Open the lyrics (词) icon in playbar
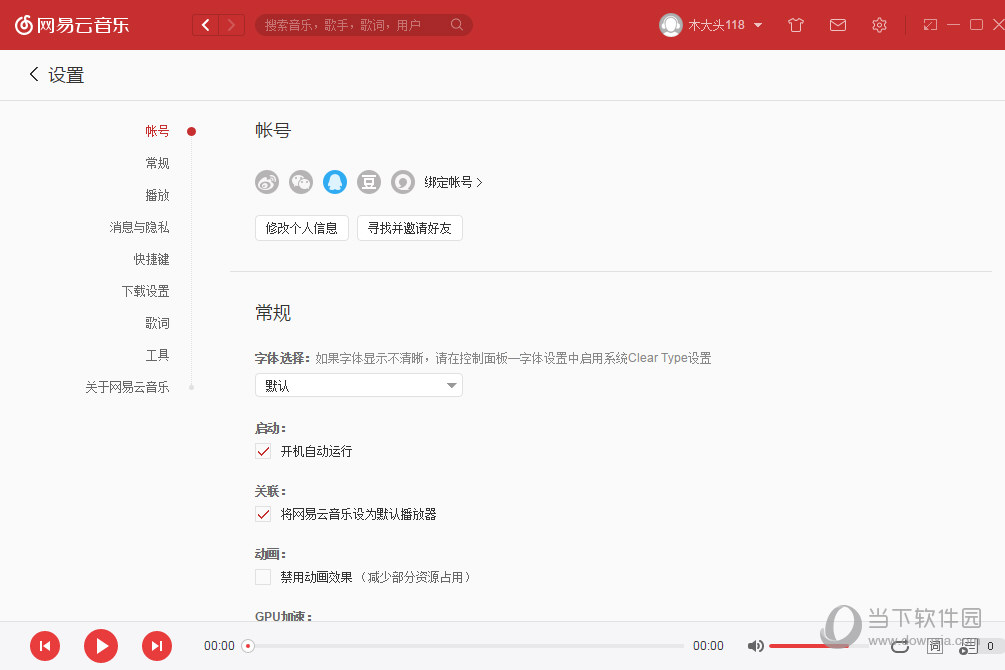1005x670 pixels. pos(934,646)
